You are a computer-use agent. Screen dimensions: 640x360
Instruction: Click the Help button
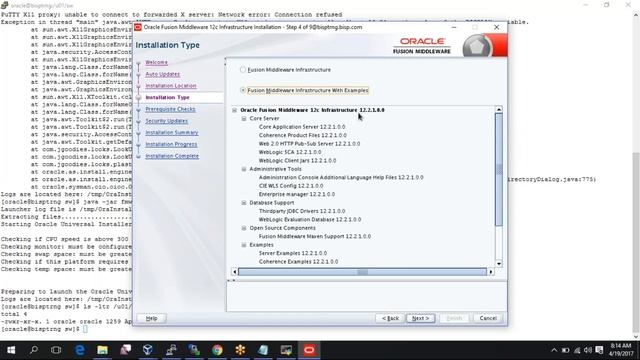tap(151, 318)
